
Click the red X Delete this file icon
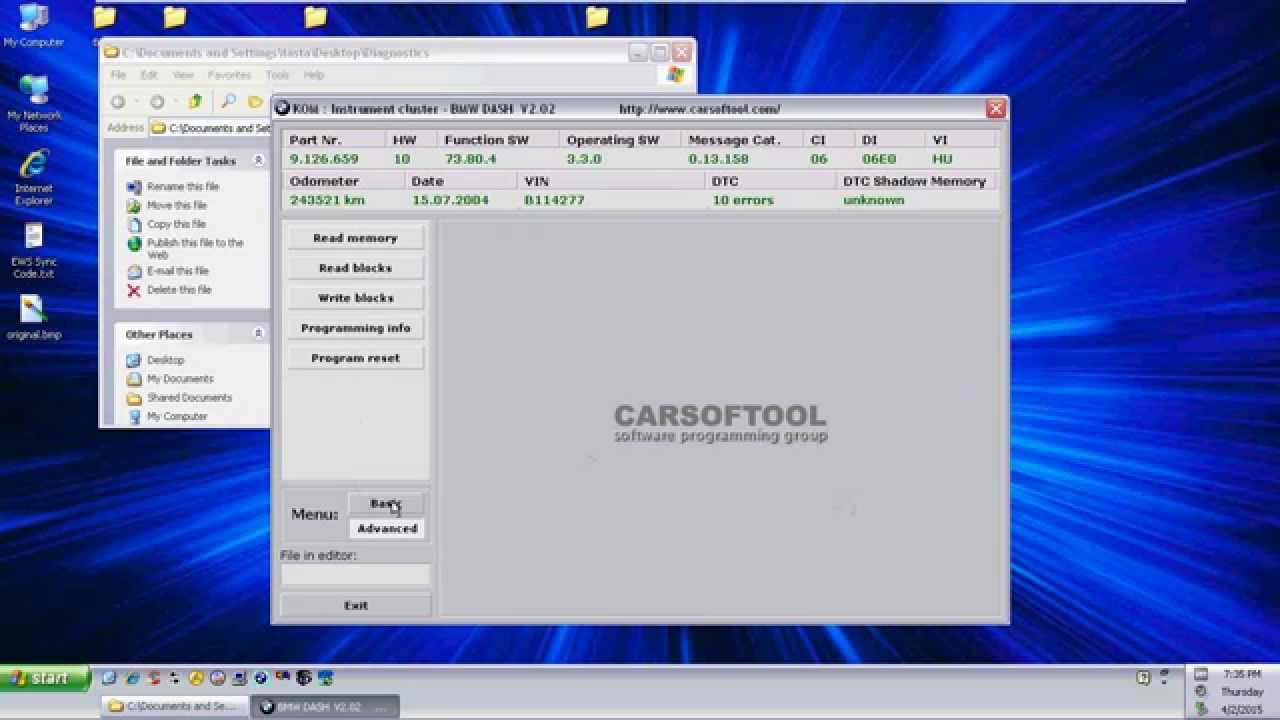[134, 290]
